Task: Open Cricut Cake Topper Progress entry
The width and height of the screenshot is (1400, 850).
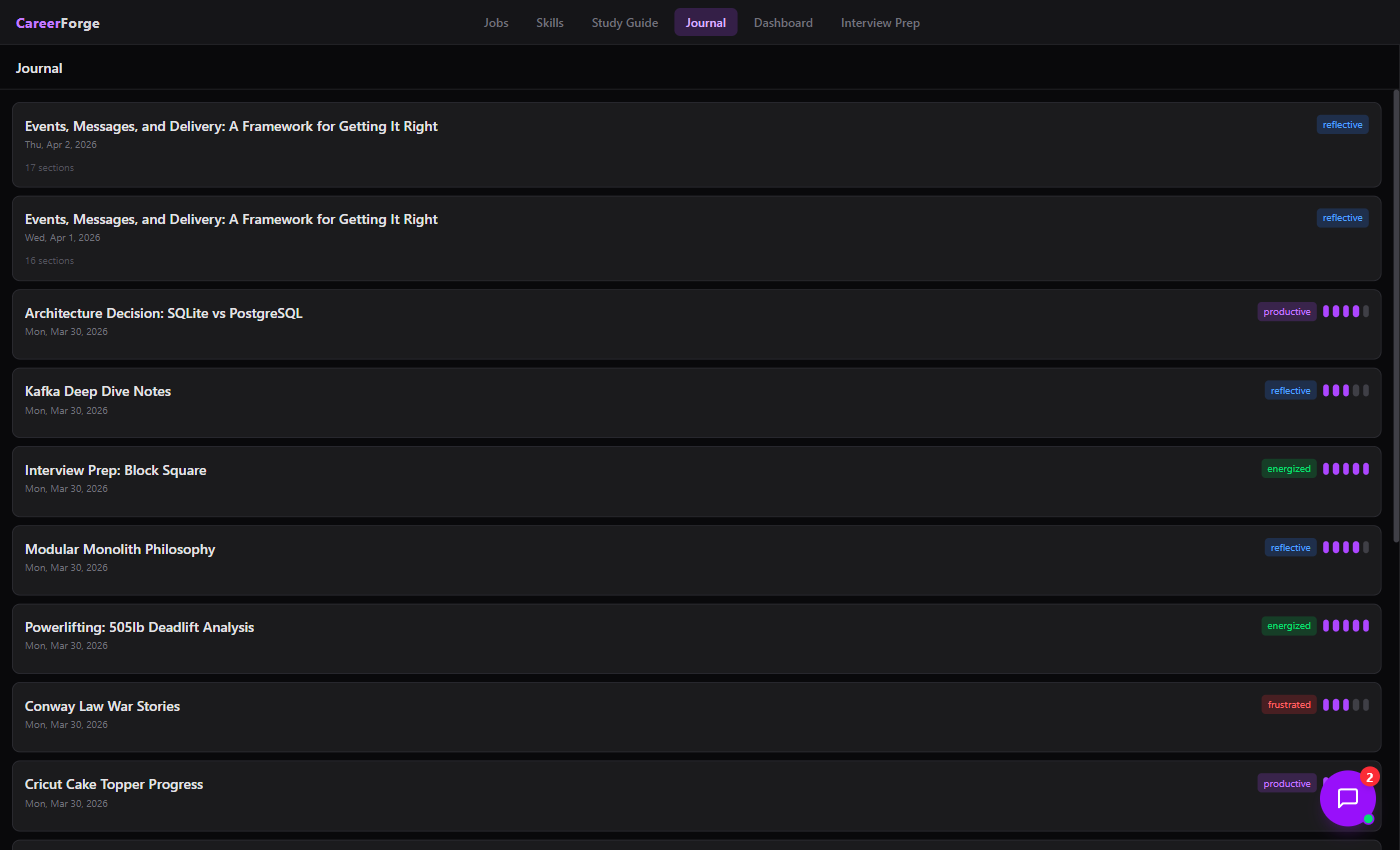Action: click(x=114, y=785)
